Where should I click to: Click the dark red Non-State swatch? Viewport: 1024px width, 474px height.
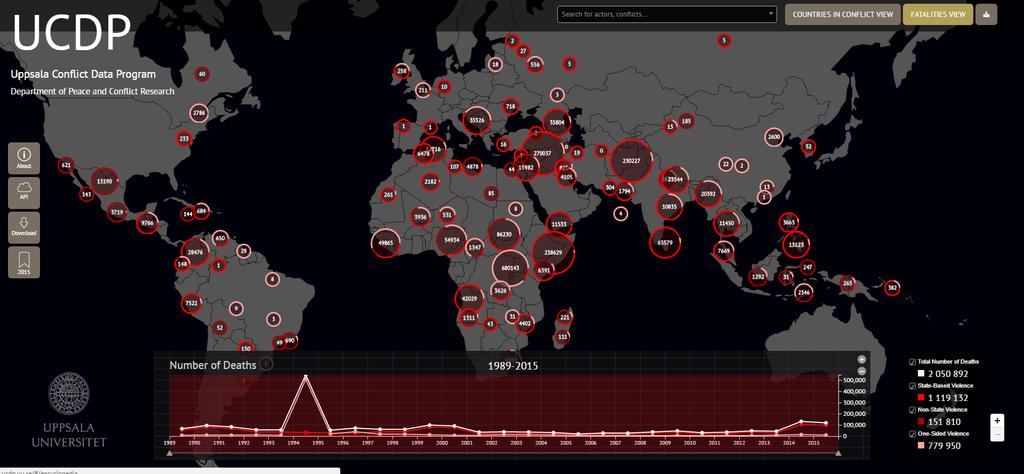coord(921,422)
